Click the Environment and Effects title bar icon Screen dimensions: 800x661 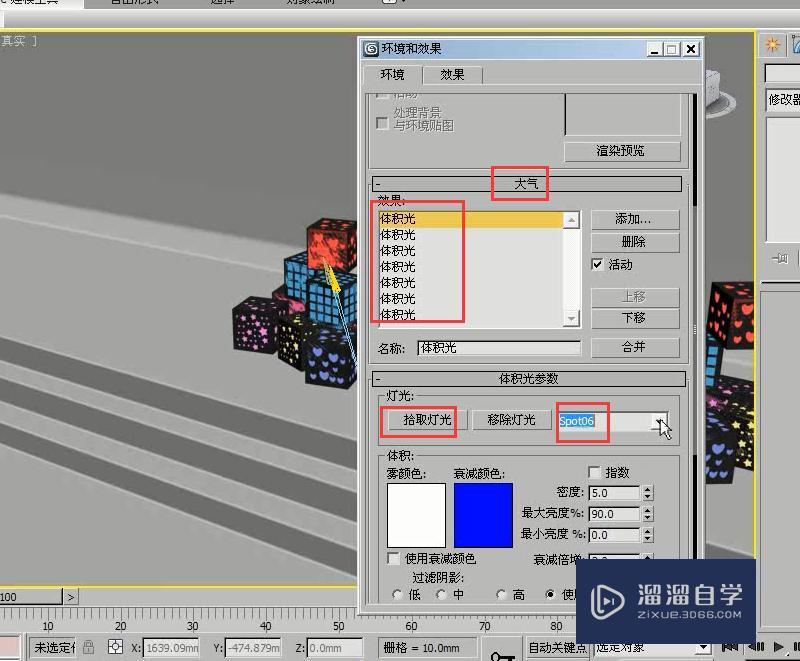[x=371, y=49]
